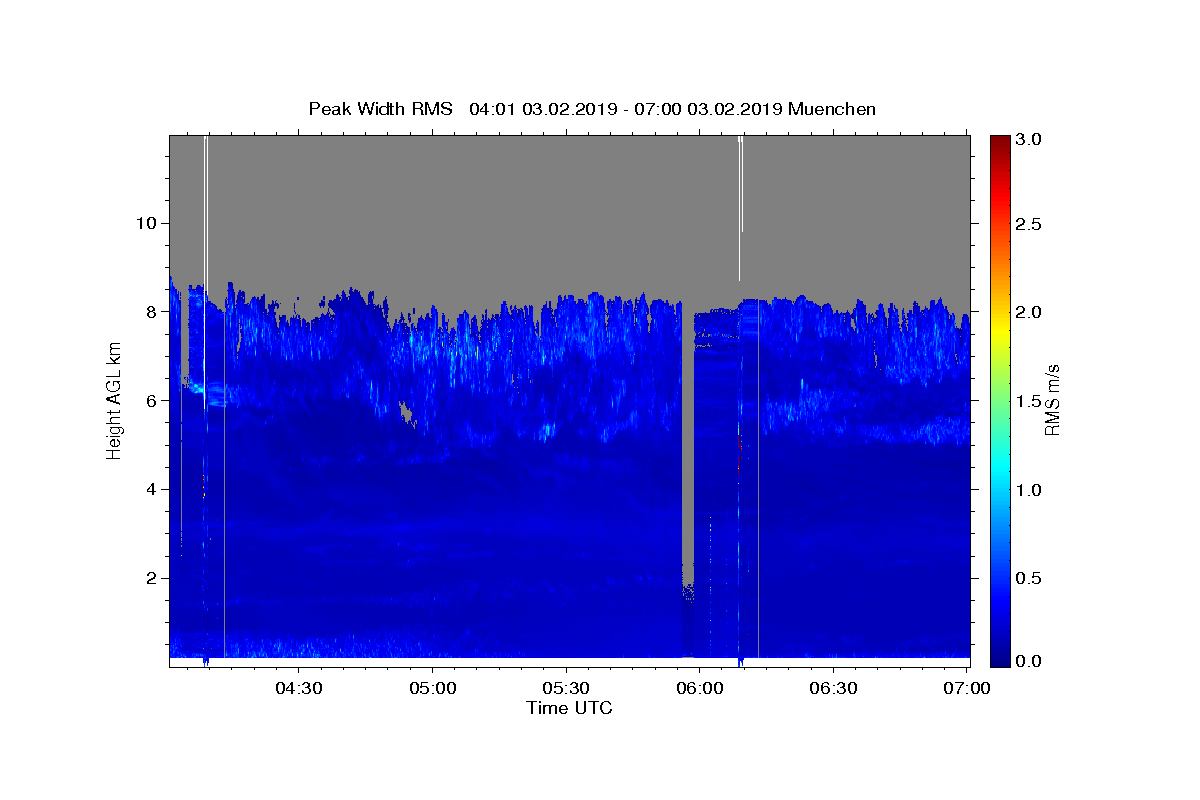This screenshot has width=1200, height=800.
Task: Click the colorbar label 'RMS m/s'
Action: [1052, 399]
